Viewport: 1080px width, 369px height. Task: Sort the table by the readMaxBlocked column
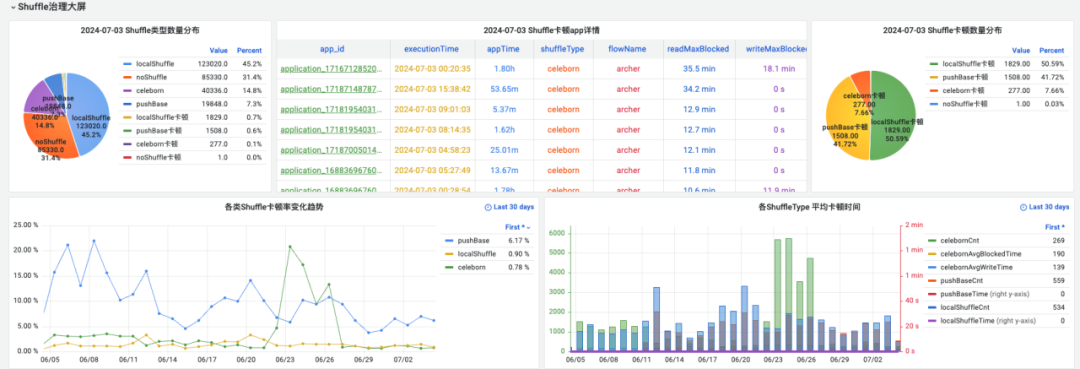(x=698, y=49)
